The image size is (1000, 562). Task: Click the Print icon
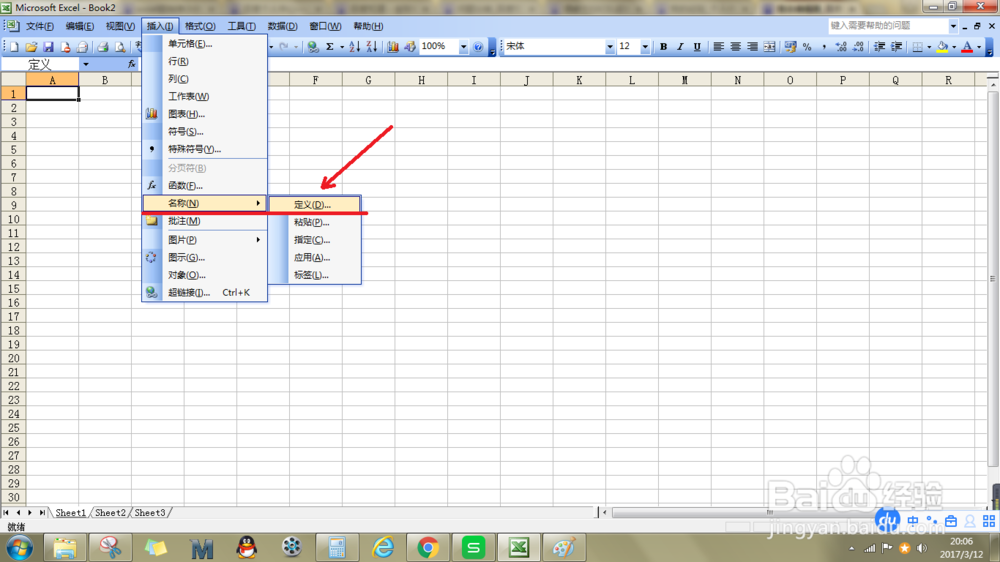pyautogui.click(x=103, y=47)
